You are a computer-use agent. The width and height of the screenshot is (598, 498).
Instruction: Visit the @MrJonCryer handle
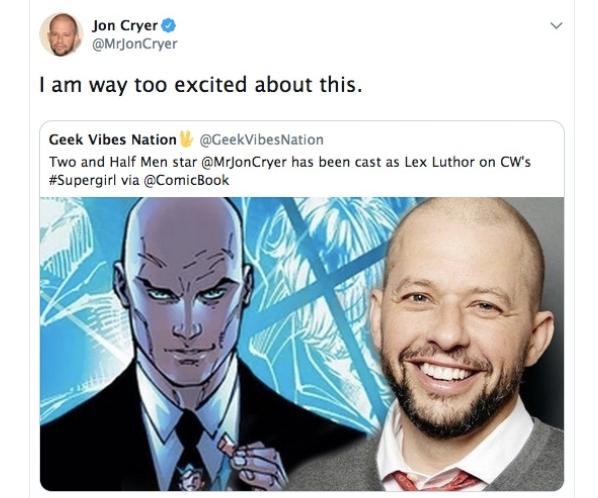[x=135, y=44]
